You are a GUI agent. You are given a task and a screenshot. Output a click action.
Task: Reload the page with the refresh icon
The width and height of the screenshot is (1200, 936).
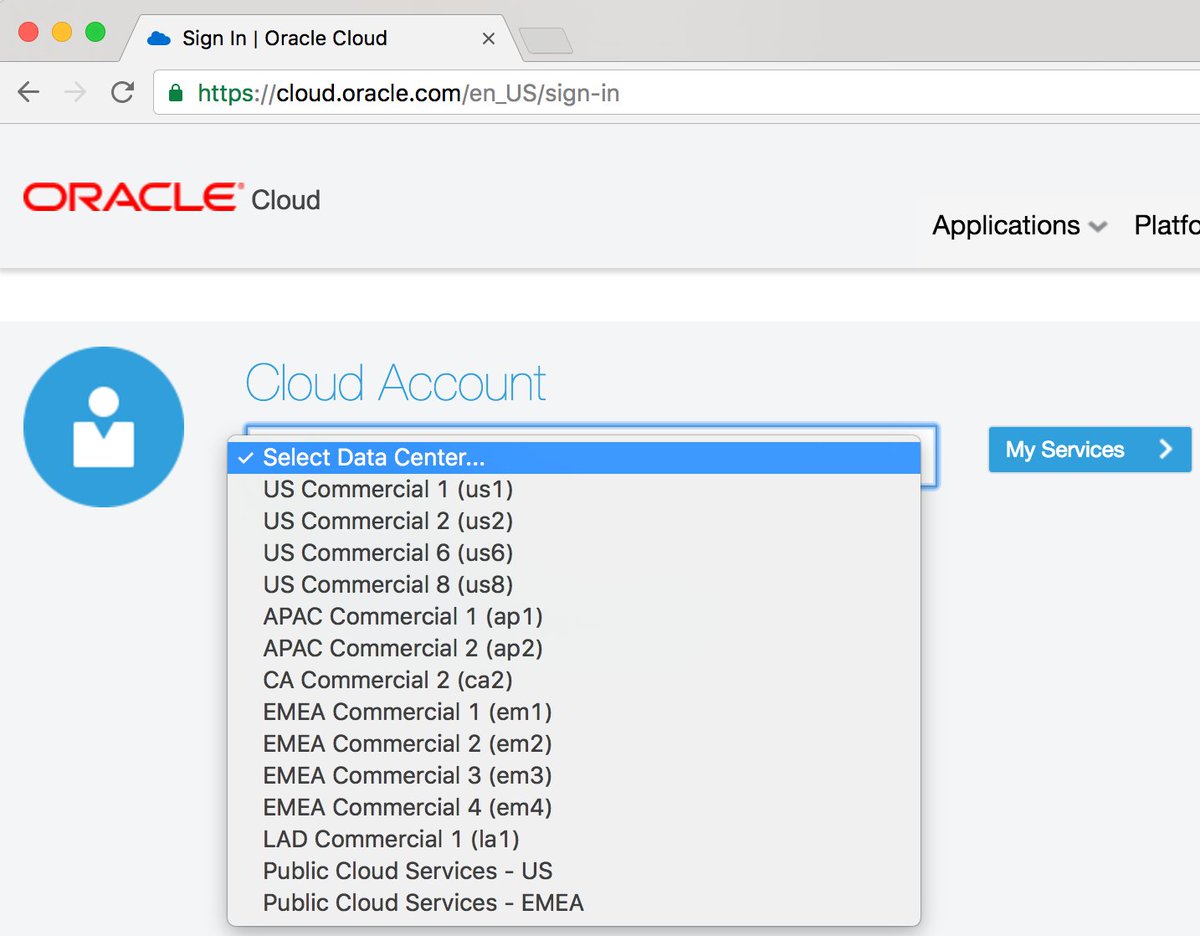click(x=122, y=93)
